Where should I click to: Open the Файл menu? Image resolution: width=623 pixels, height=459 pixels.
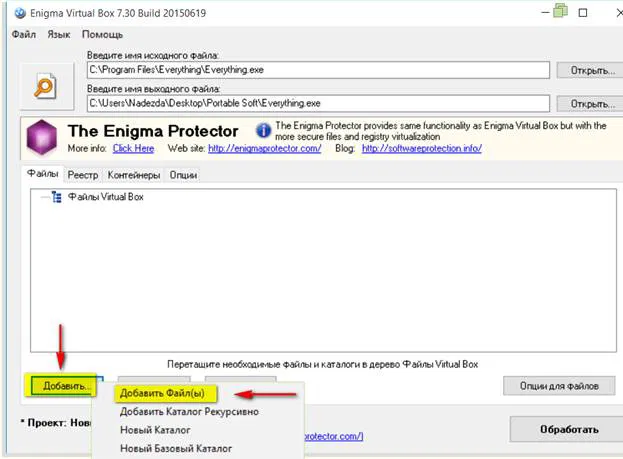click(24, 35)
